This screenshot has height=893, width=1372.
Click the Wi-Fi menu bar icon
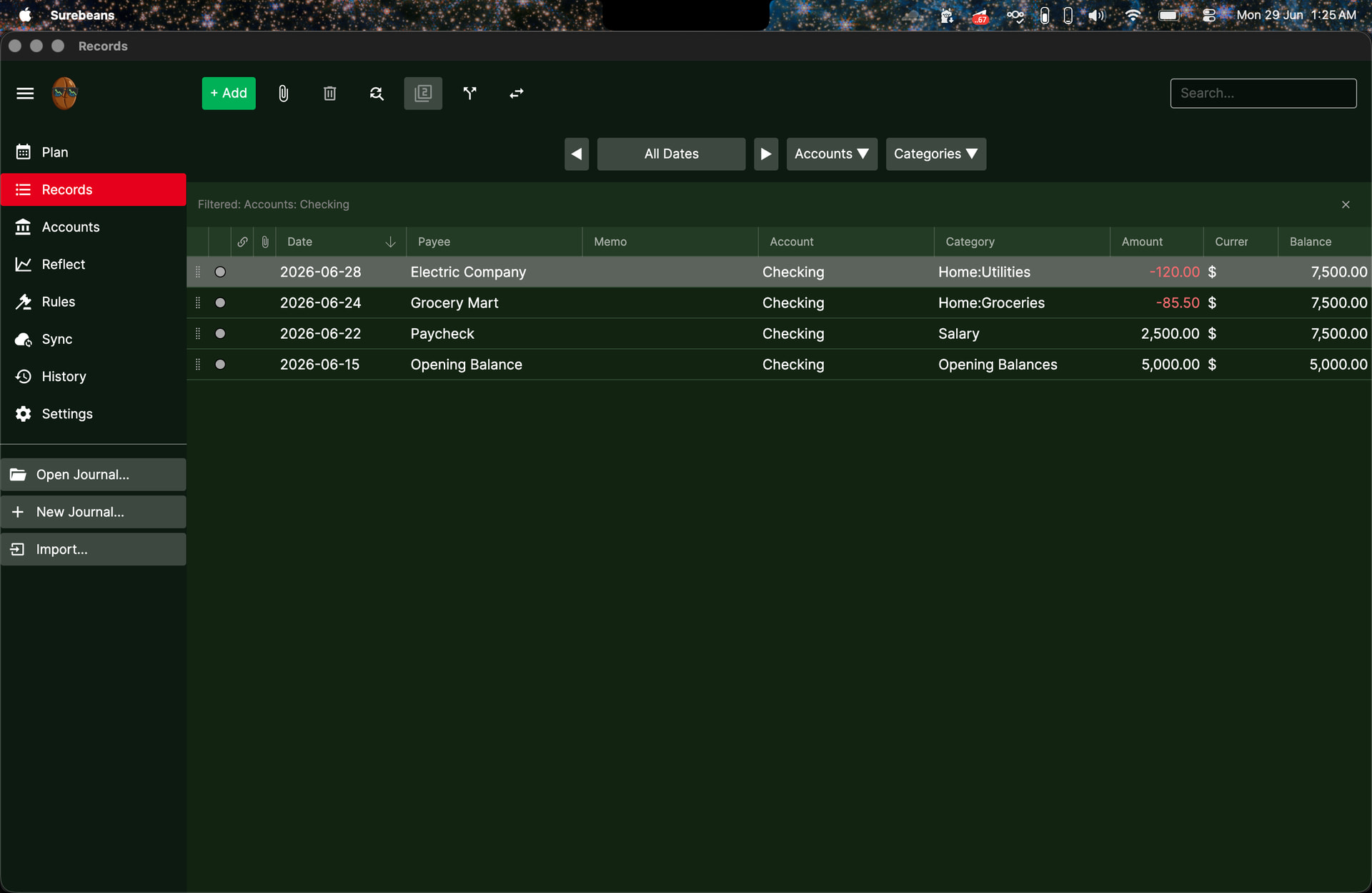tap(1132, 15)
